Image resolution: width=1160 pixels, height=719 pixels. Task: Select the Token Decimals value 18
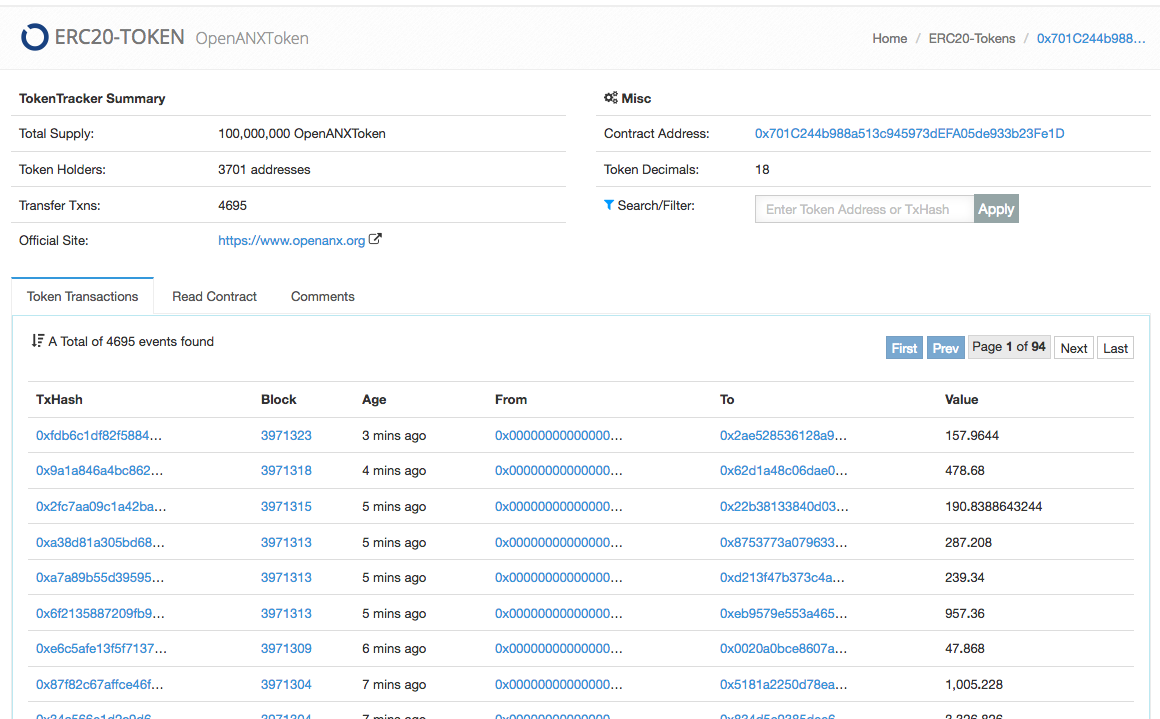pyautogui.click(x=762, y=169)
